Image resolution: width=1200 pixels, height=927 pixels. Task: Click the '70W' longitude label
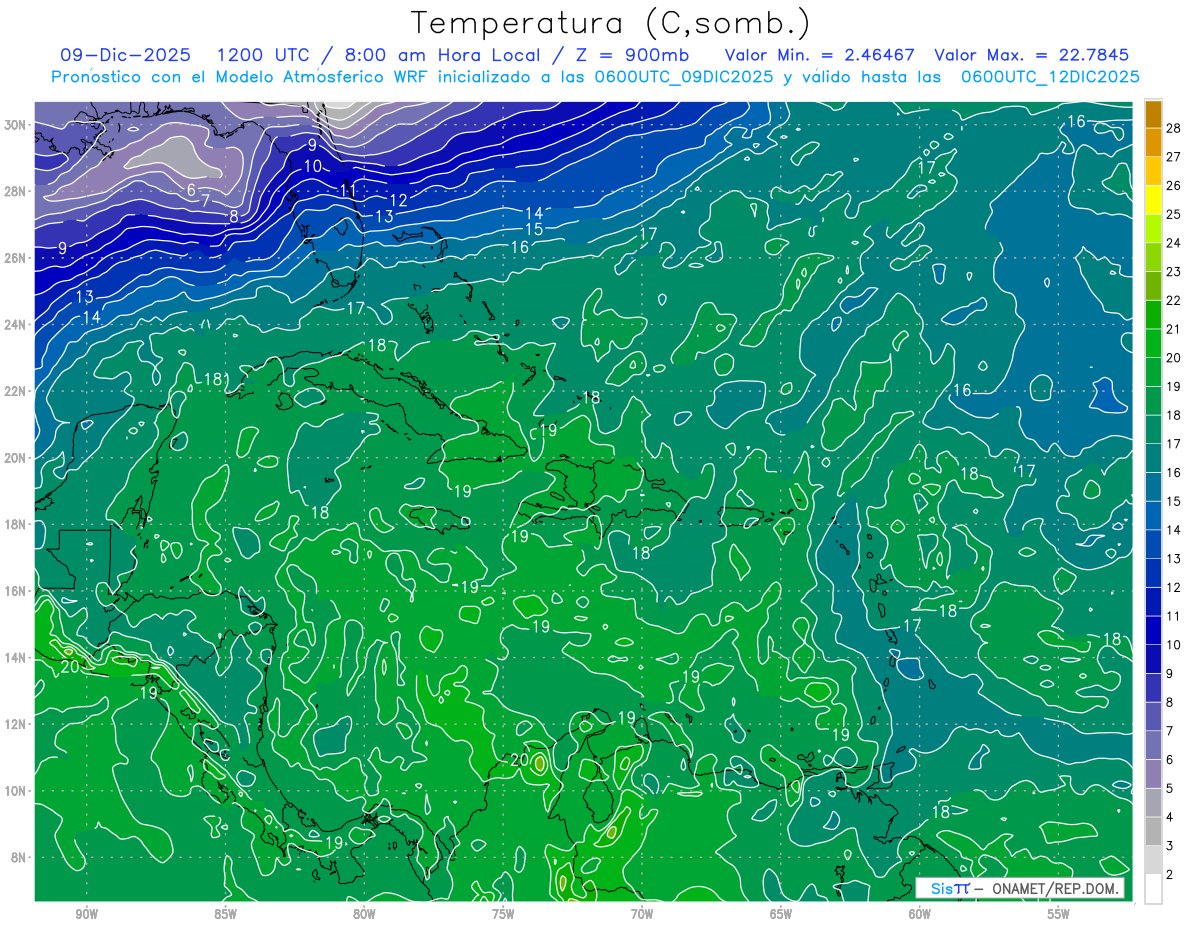point(642,914)
